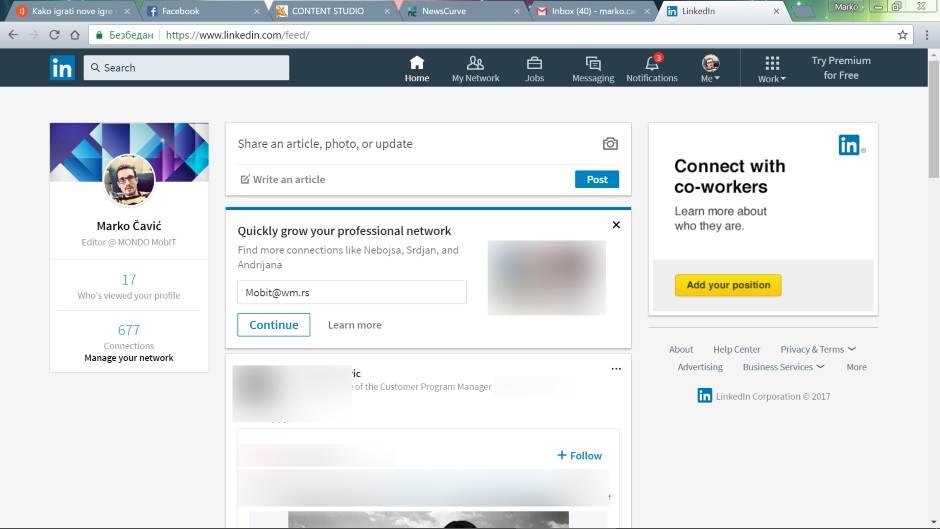Viewport: 940px width, 529px height.
Task: Open Messaging
Action: 593,68
